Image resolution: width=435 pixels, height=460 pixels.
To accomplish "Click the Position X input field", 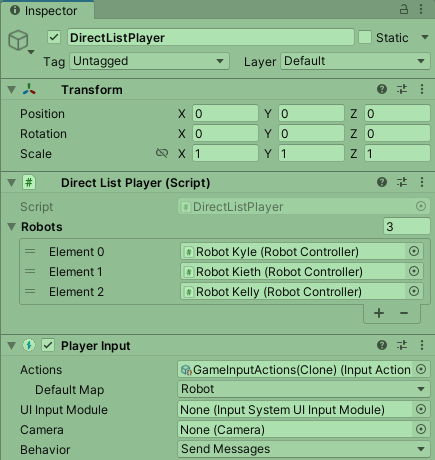I will pyautogui.click(x=225, y=113).
